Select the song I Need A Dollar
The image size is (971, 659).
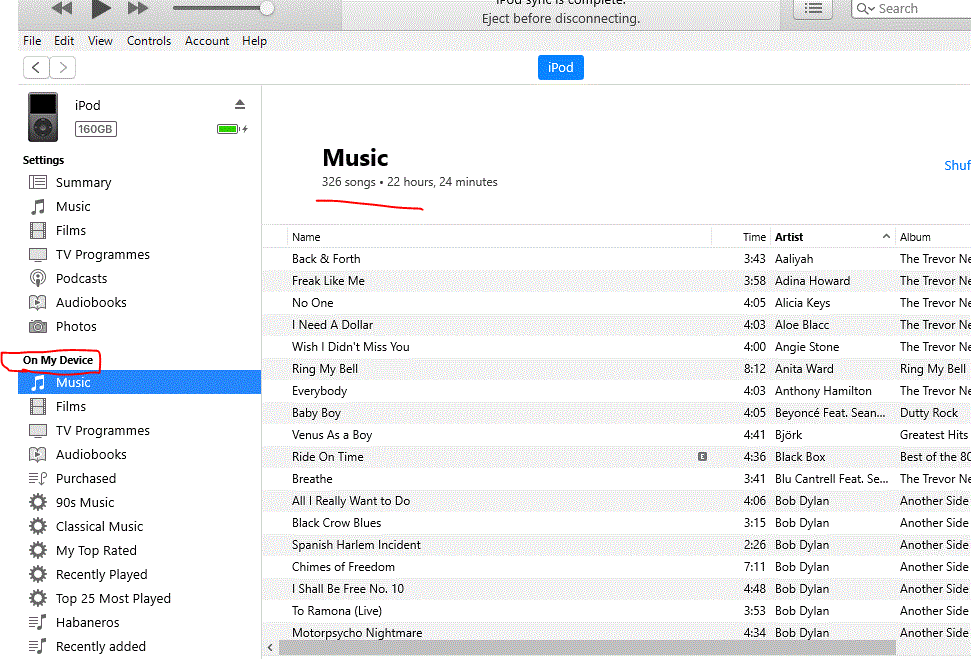pyautogui.click(x=333, y=325)
